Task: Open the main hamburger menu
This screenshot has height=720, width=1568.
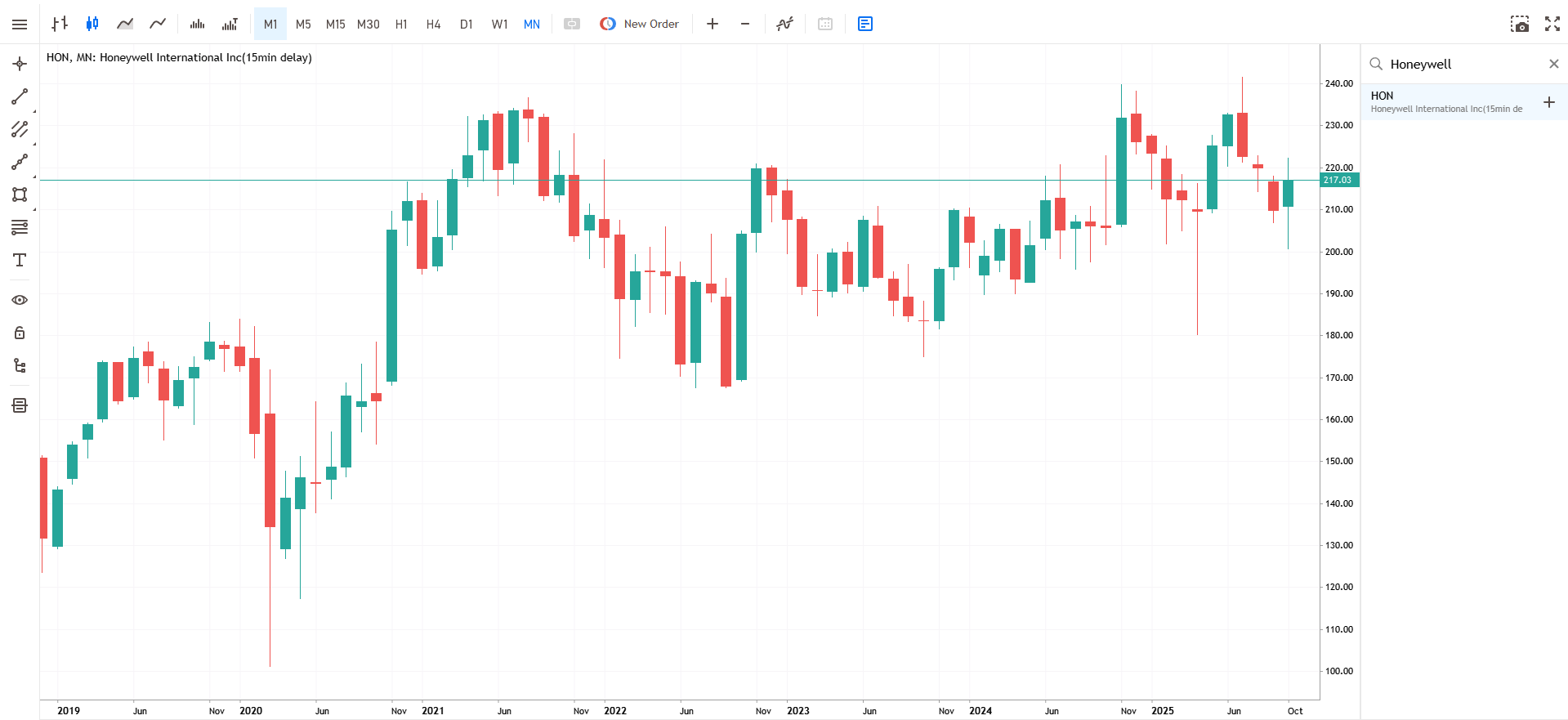Action: [20, 24]
